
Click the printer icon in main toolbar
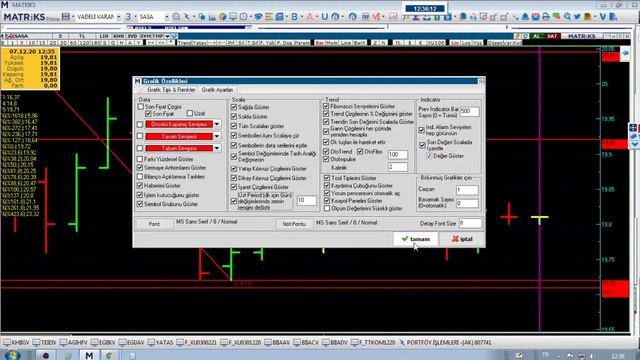[x=545, y=17]
